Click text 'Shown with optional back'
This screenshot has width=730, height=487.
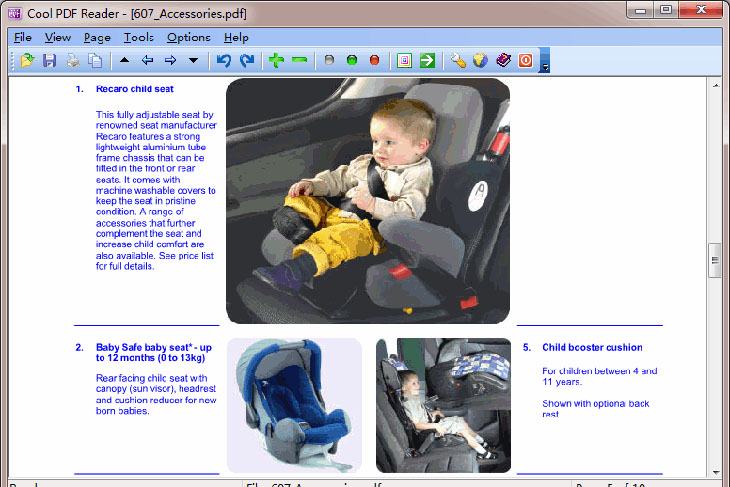(x=595, y=404)
